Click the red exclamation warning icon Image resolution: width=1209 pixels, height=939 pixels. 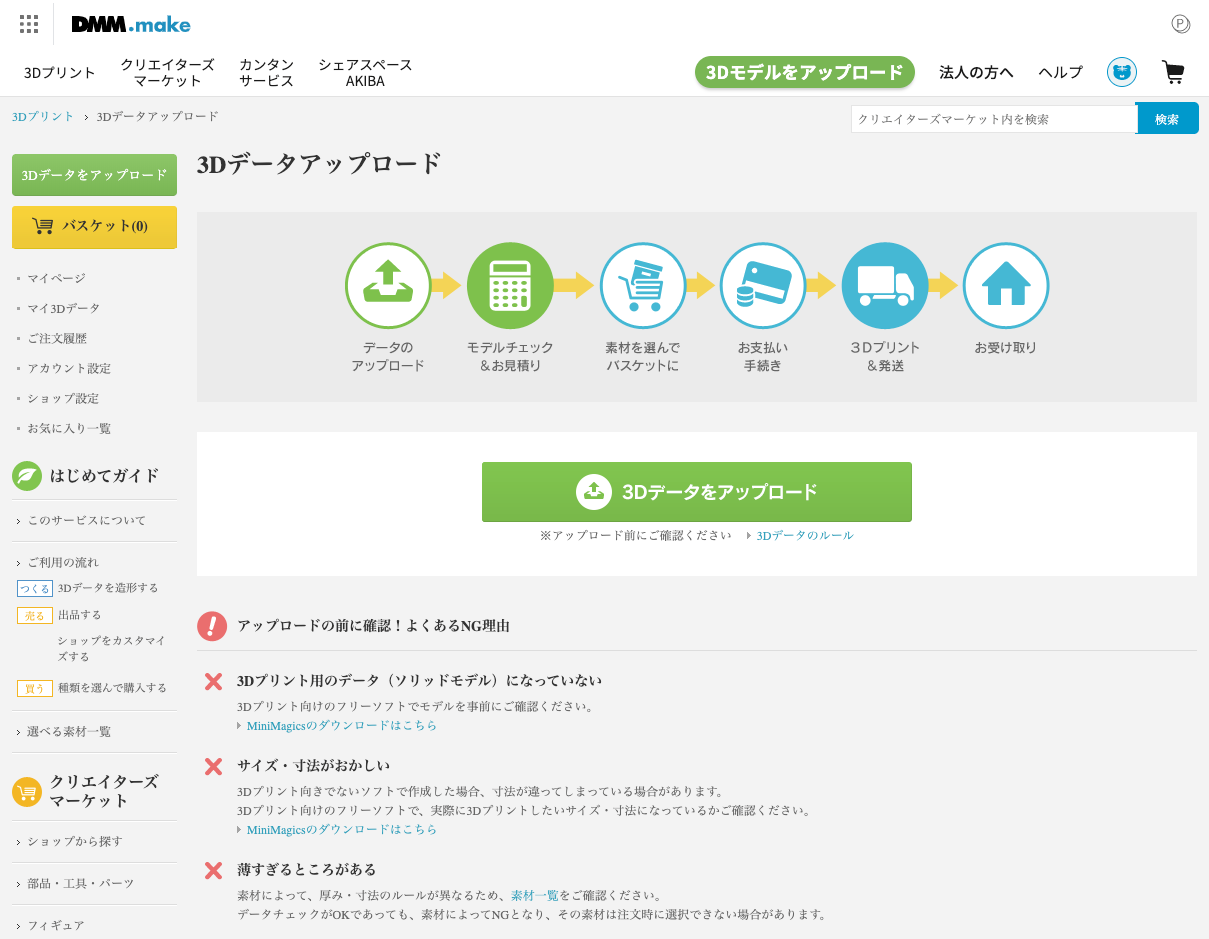pos(212,626)
